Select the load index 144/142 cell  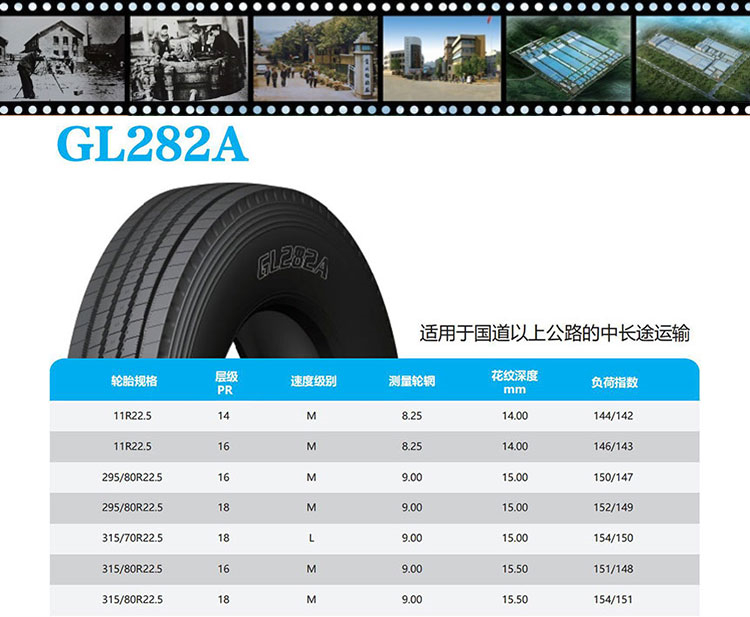coord(615,416)
